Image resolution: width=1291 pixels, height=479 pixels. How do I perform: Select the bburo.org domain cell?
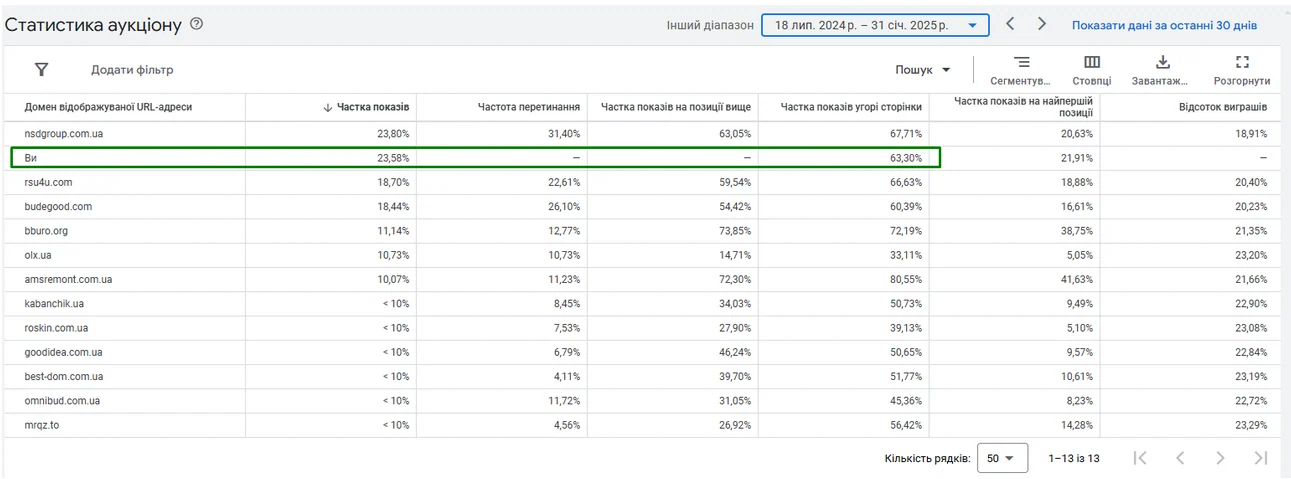tap(46, 230)
